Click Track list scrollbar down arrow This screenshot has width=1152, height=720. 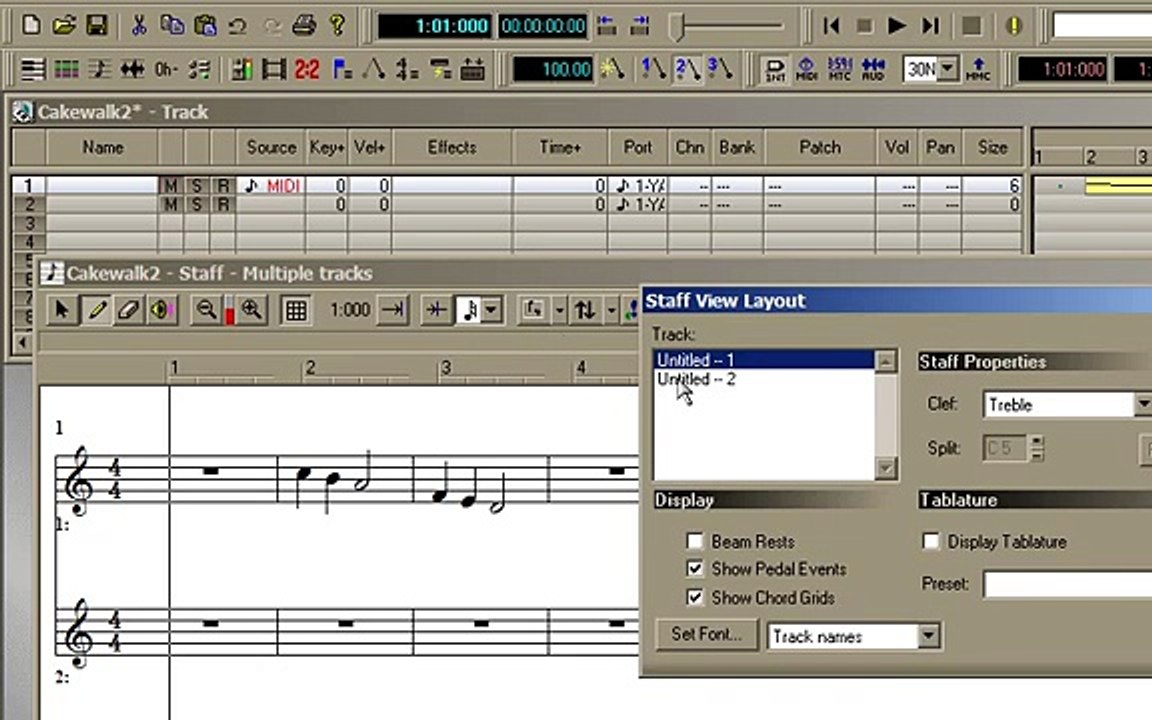coord(886,468)
